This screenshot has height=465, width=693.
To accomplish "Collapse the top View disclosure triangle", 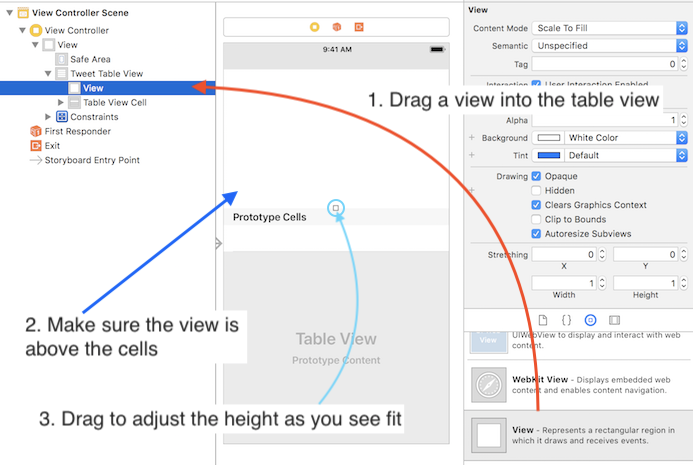I will [35, 45].
